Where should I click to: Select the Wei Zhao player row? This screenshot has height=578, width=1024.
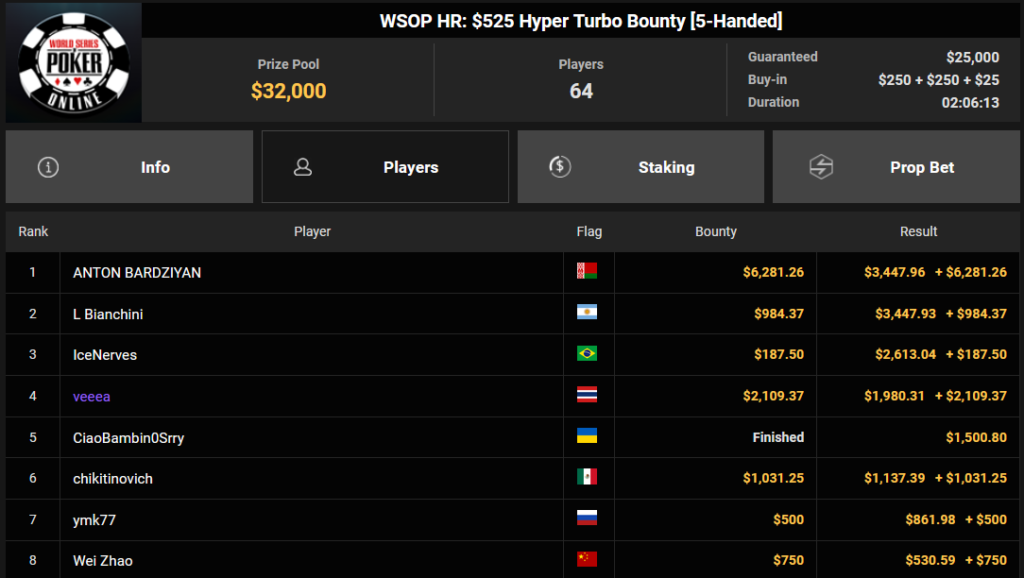pyautogui.click(x=513, y=560)
